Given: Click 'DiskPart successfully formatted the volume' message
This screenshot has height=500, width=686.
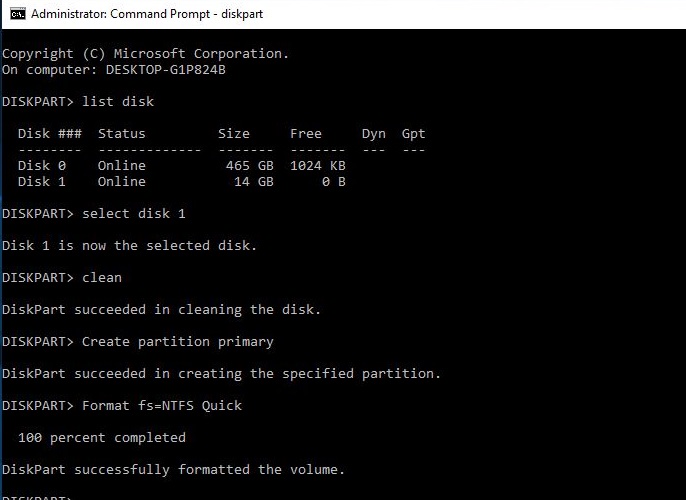Looking at the screenshot, I should (174, 469).
